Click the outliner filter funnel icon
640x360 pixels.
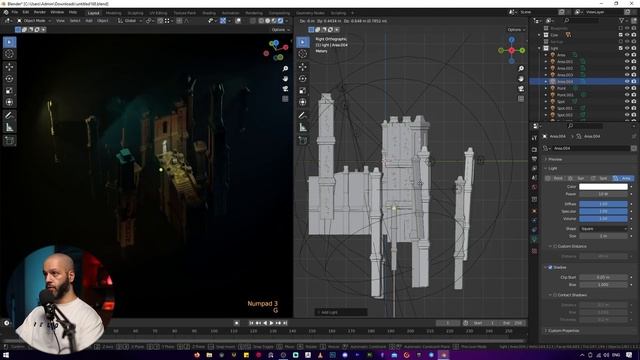(622, 20)
